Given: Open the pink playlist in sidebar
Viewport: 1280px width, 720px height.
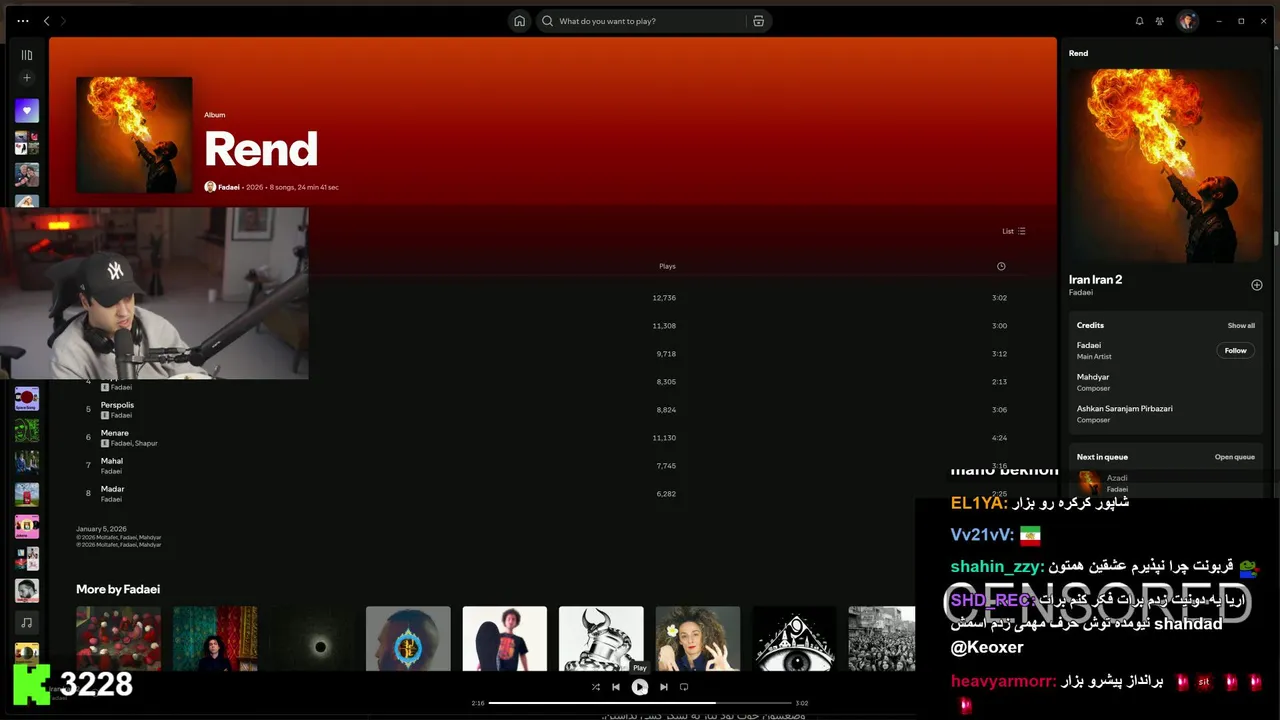Looking at the screenshot, I should pos(27,526).
